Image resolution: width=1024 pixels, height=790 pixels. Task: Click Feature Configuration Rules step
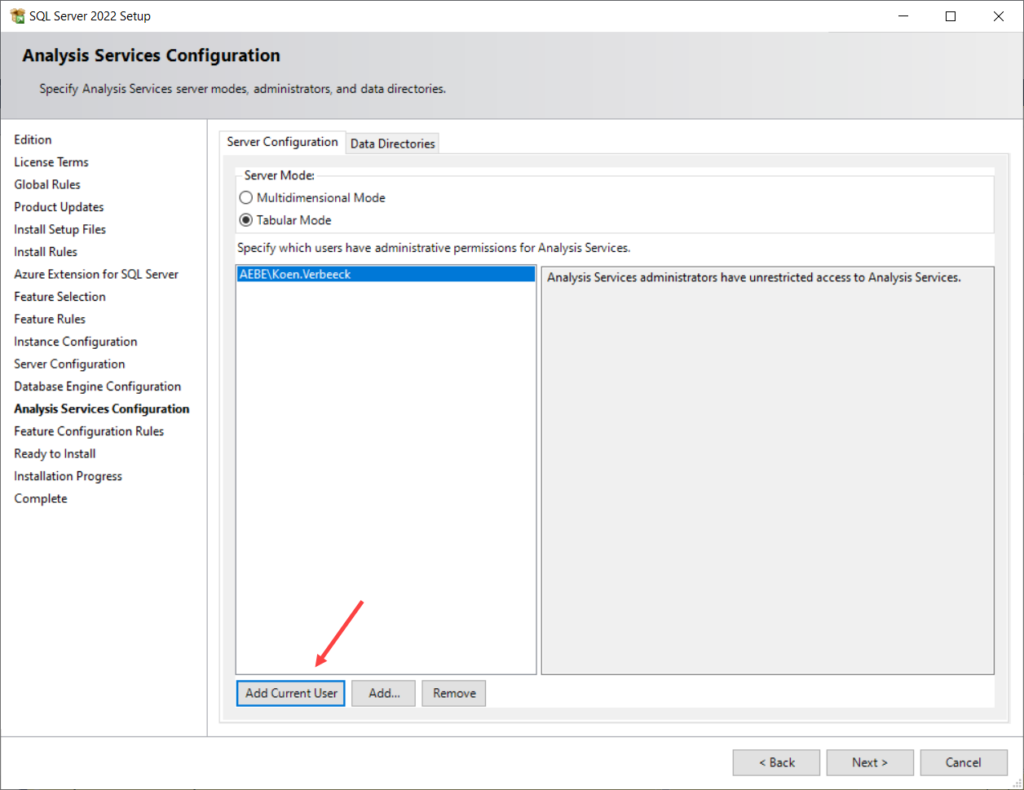(x=89, y=431)
